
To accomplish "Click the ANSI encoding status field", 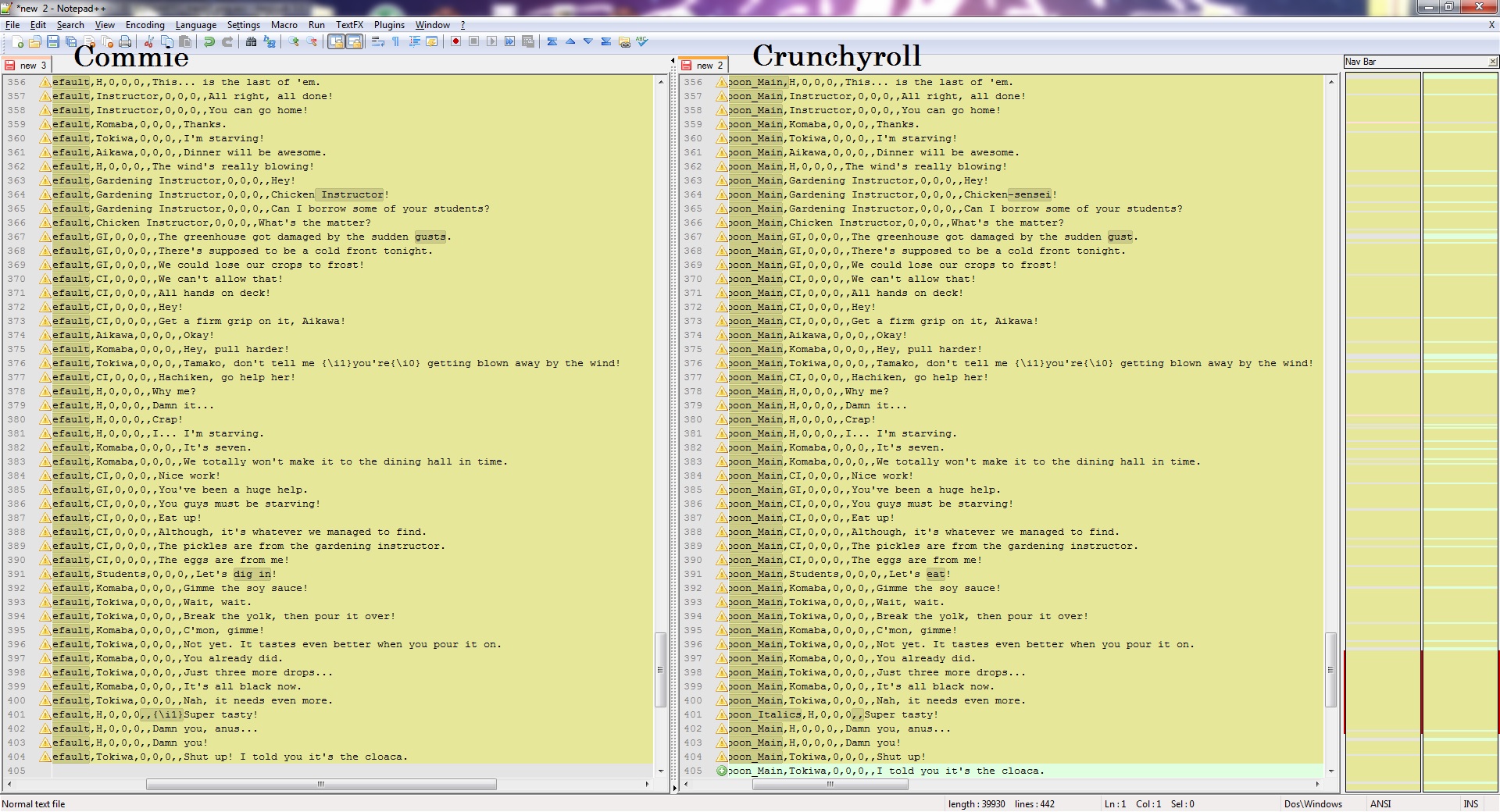I will [1380, 803].
